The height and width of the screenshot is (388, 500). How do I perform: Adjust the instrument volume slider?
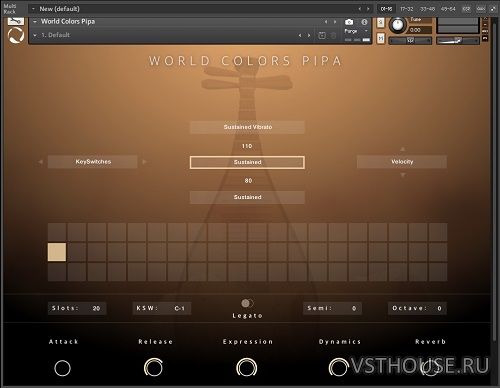[x=458, y=41]
